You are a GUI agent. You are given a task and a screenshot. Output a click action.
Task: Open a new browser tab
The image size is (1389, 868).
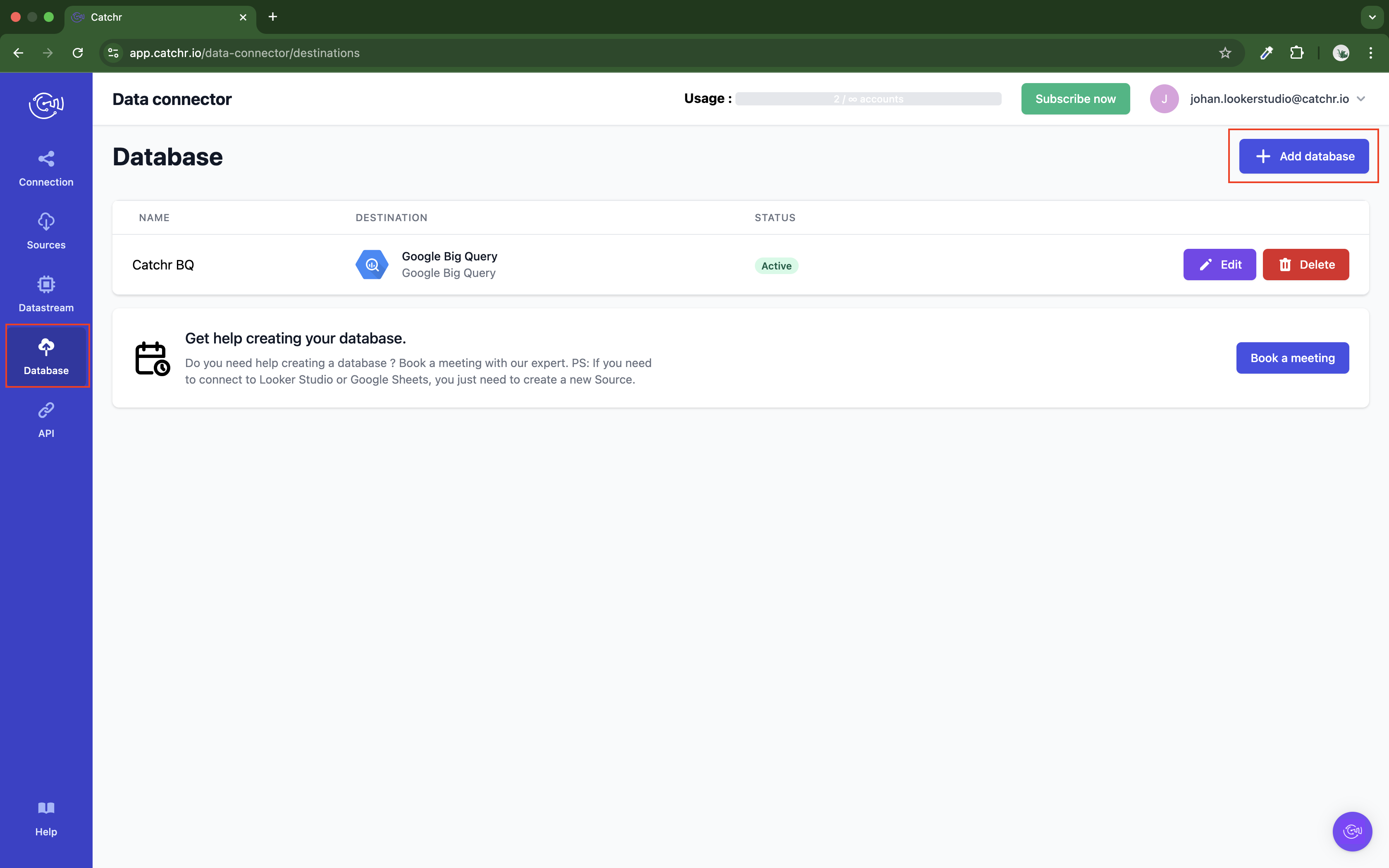click(x=273, y=17)
